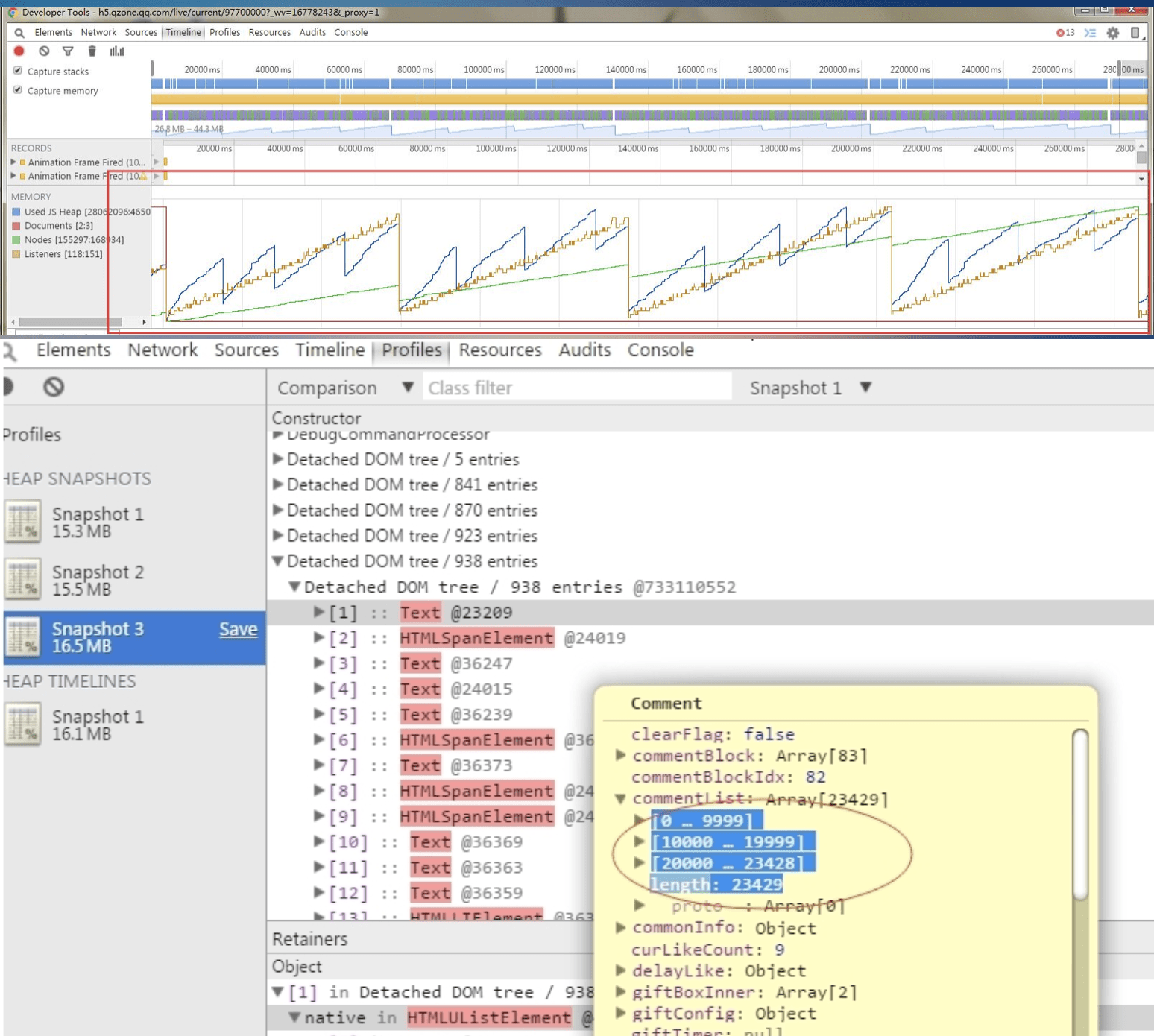Click the Clear recording icon in Timeline toolbar
The image size is (1154, 1036).
coord(44,51)
